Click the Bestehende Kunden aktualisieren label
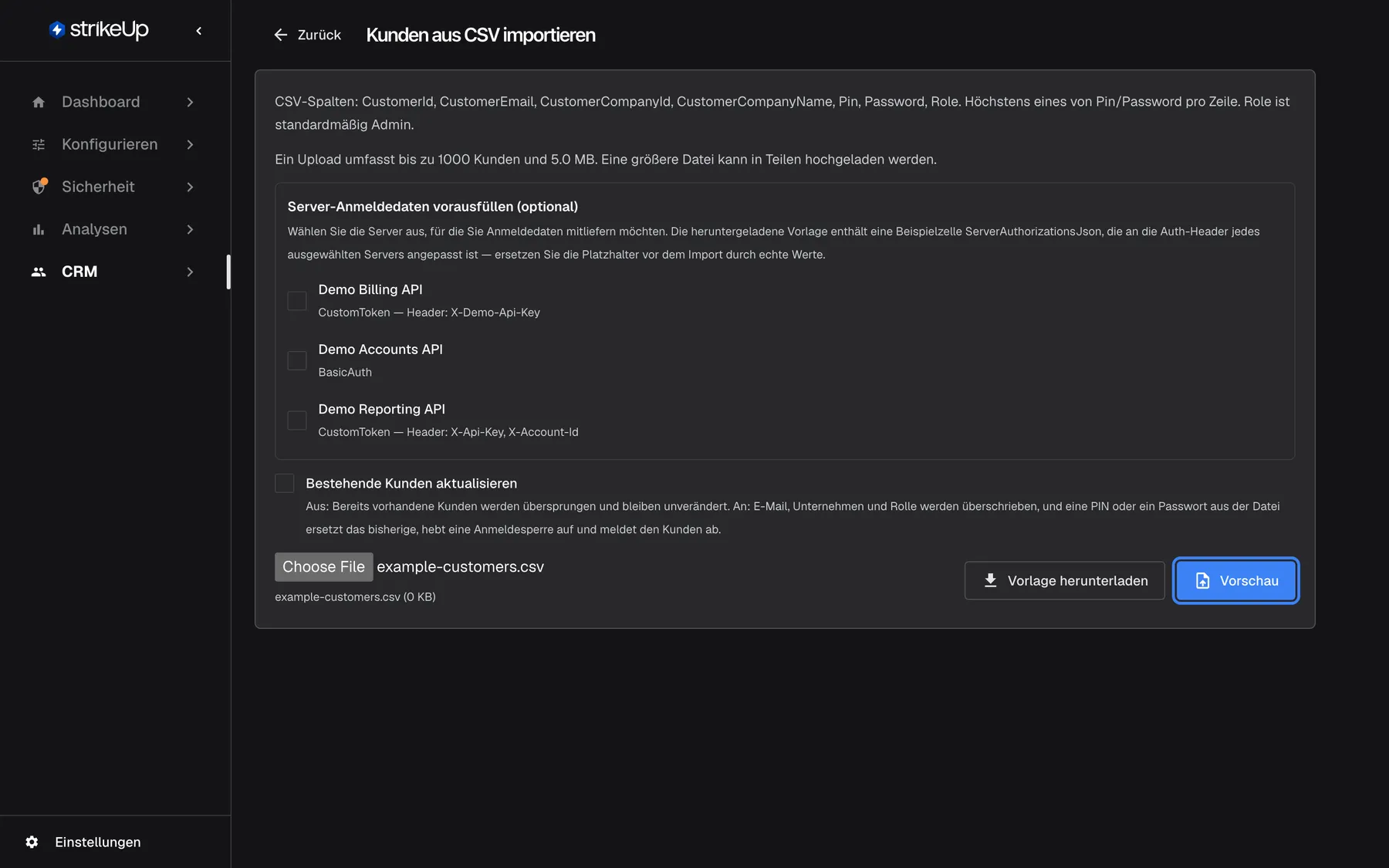1389x868 pixels. click(x=411, y=483)
